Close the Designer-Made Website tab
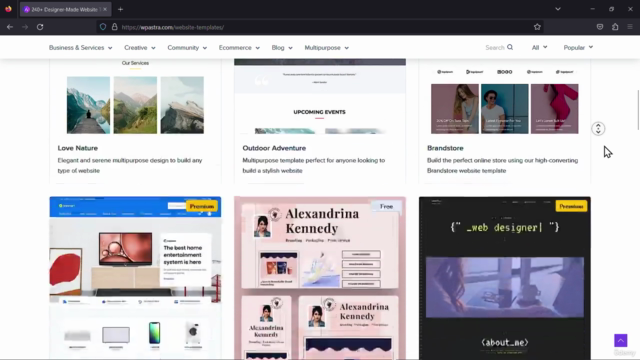This screenshot has width=640, height=360. pyautogui.click(x=105, y=9)
